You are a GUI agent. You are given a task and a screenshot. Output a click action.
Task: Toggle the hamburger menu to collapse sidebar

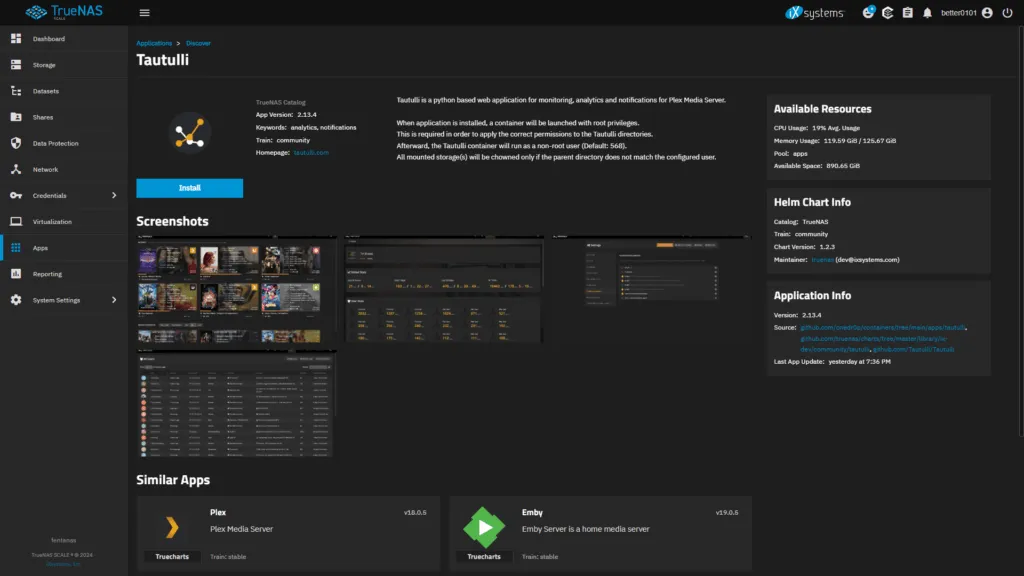coord(144,12)
